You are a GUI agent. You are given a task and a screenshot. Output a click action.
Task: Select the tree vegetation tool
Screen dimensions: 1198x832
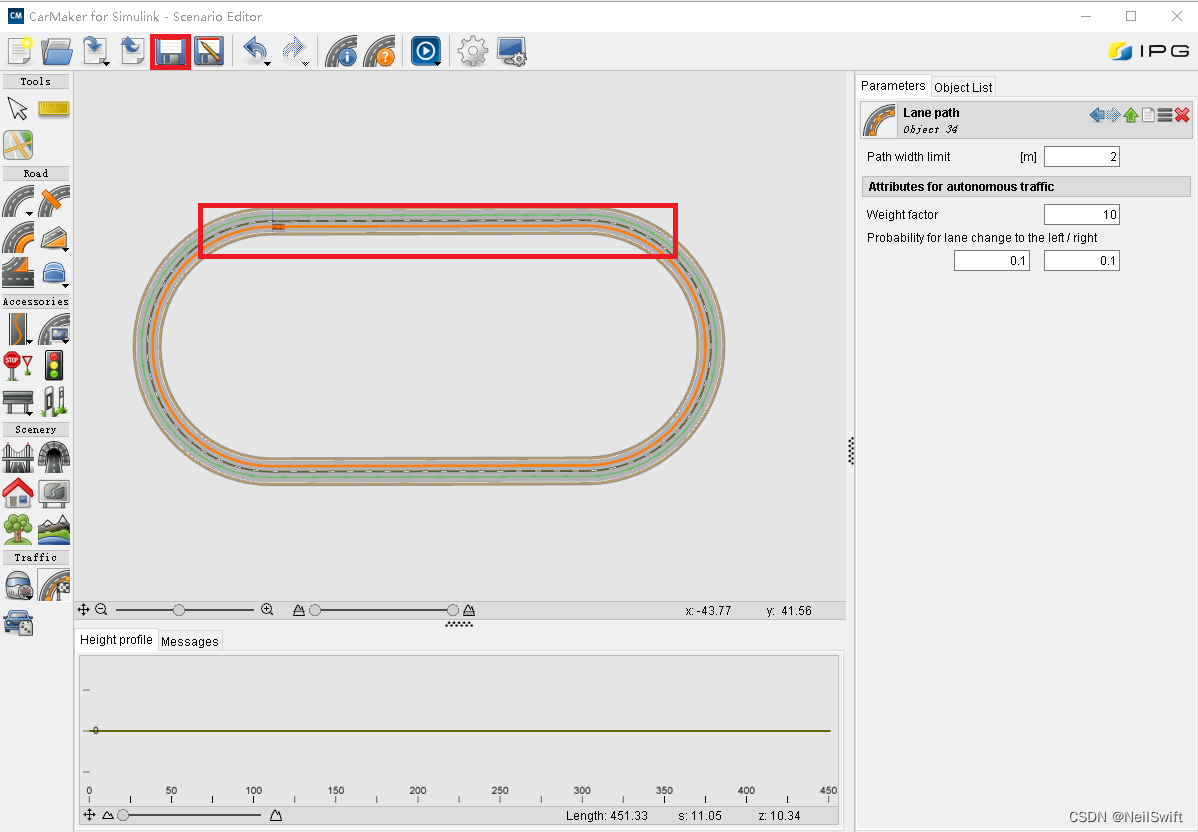pyautogui.click(x=18, y=529)
